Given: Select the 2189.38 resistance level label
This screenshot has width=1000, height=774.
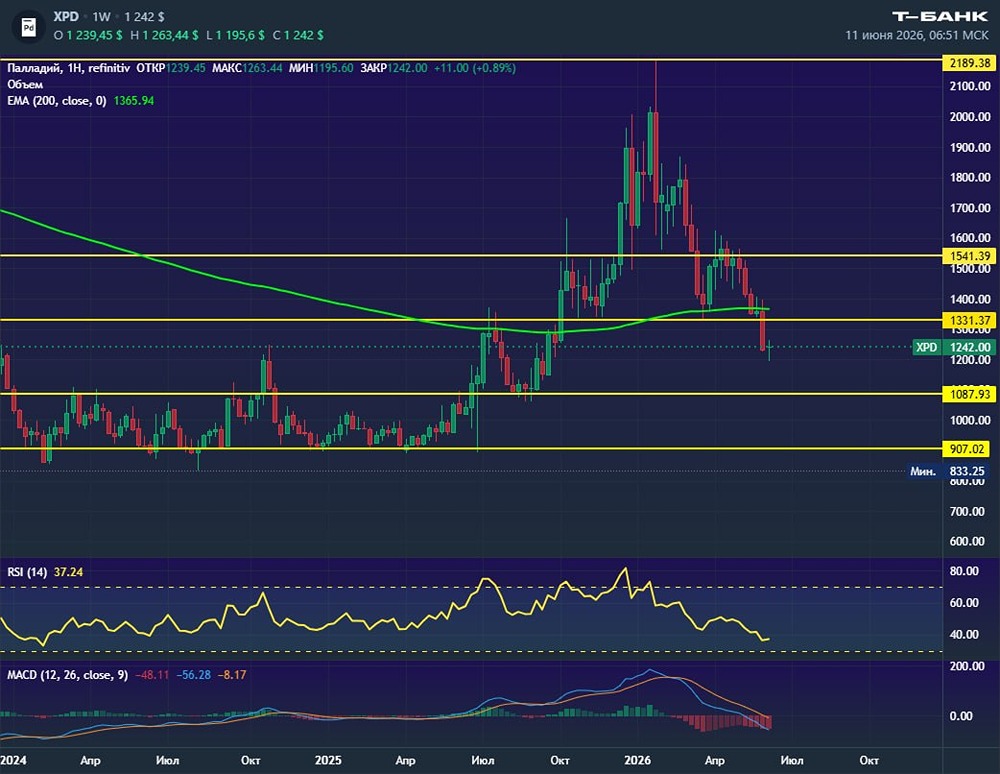Looking at the screenshot, I should point(969,62).
